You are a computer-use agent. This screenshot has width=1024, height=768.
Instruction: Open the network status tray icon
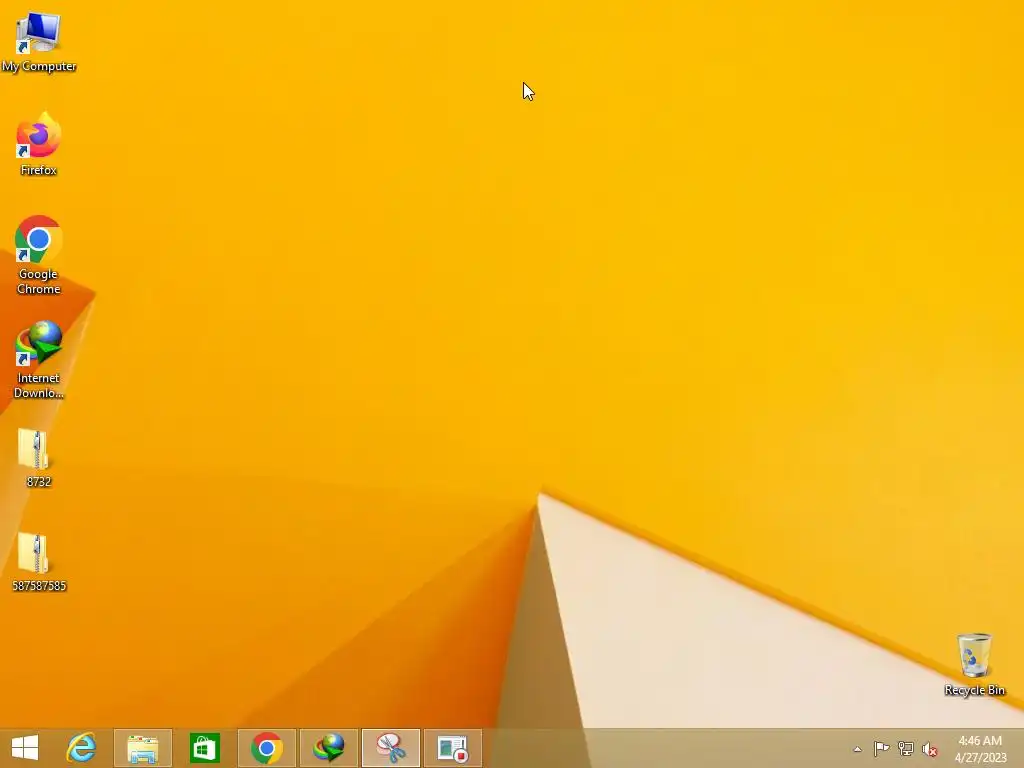pyautogui.click(x=906, y=748)
